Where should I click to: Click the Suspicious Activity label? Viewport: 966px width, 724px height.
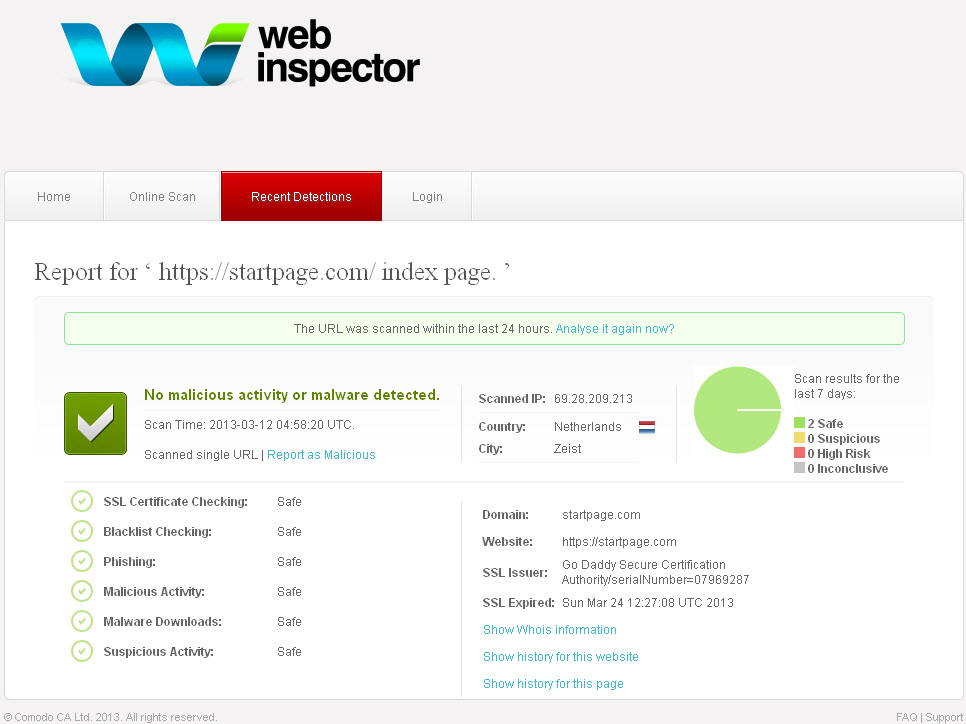[x=158, y=651]
